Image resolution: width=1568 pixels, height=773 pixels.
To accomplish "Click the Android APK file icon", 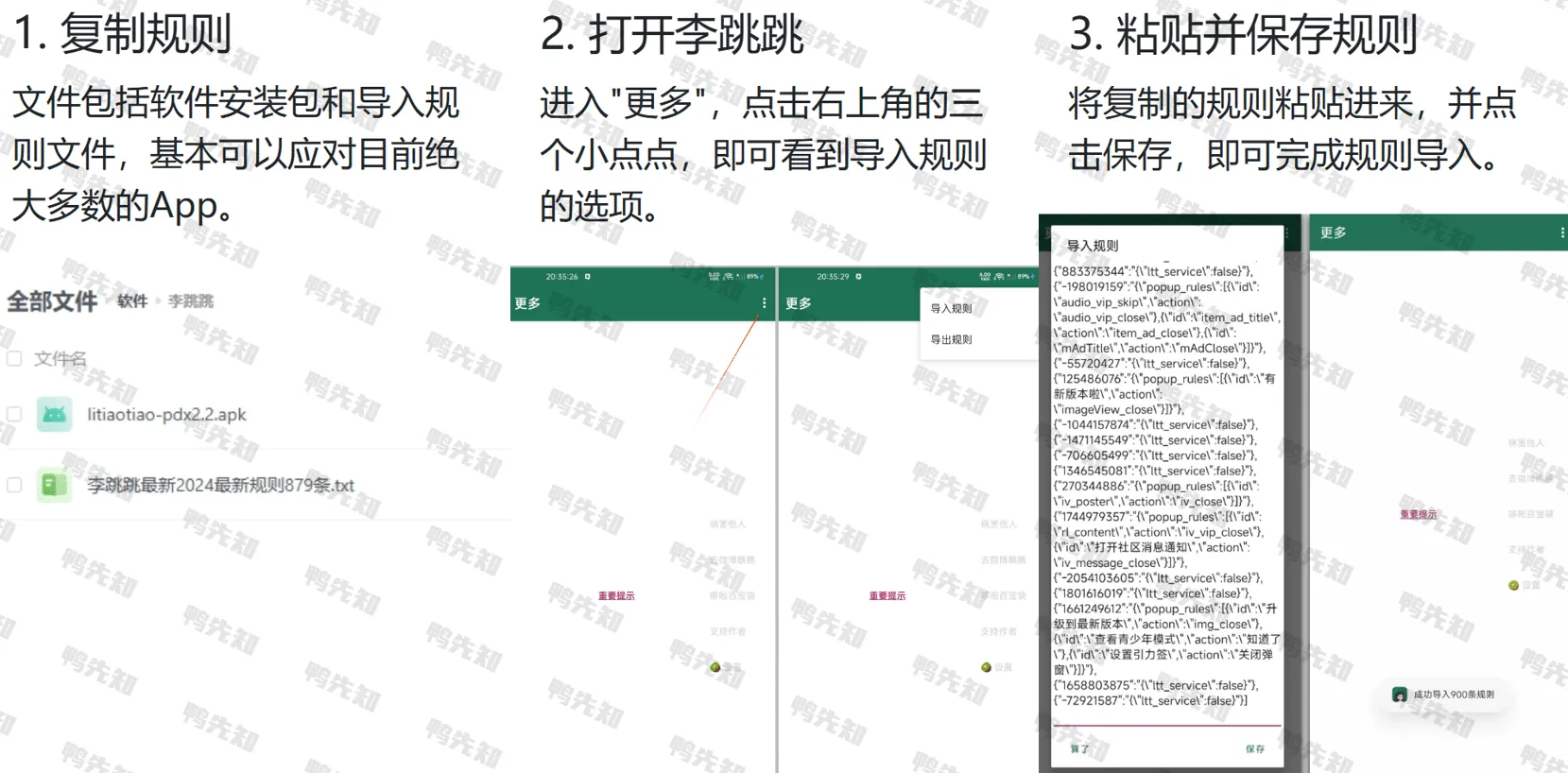I will pyautogui.click(x=55, y=414).
